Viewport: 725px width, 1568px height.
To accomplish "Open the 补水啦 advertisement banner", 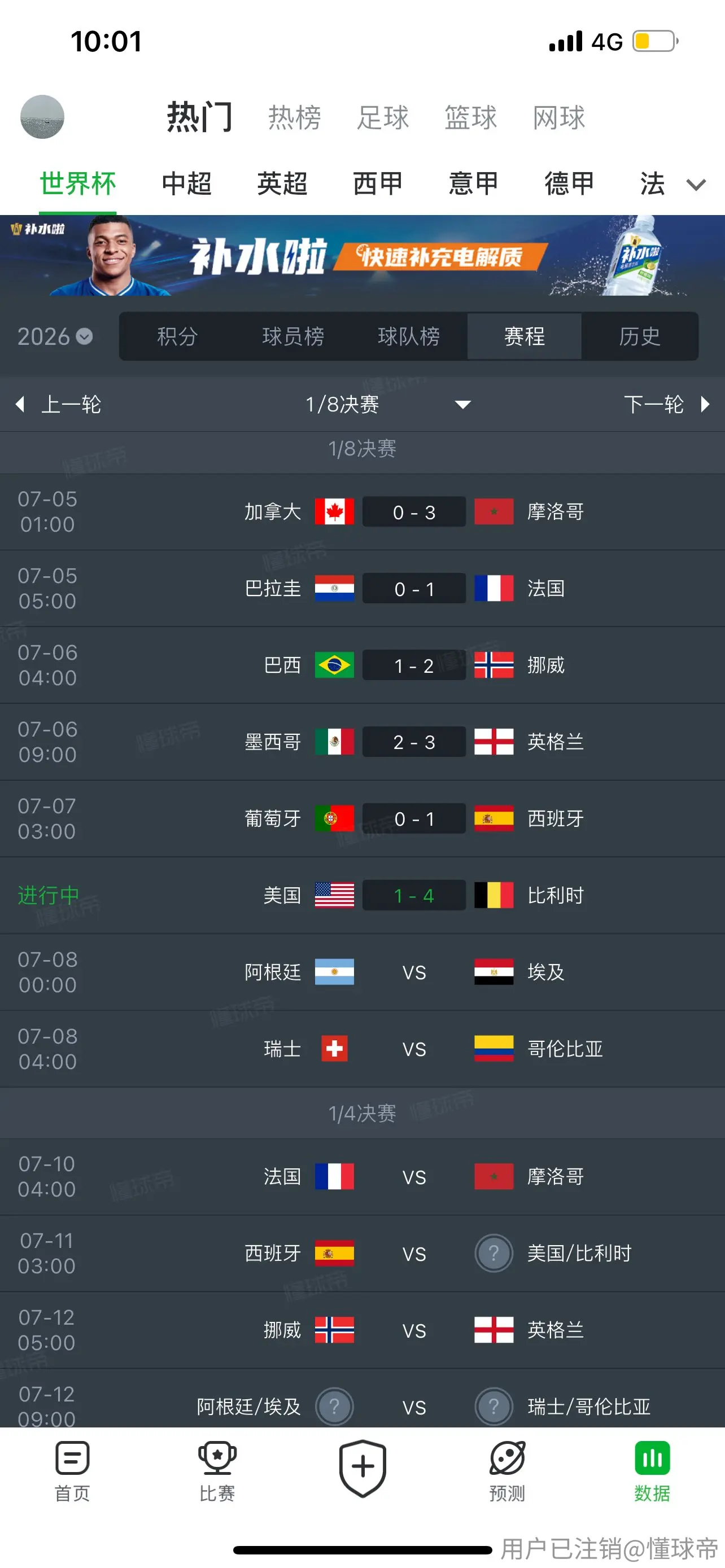I will (x=363, y=256).
